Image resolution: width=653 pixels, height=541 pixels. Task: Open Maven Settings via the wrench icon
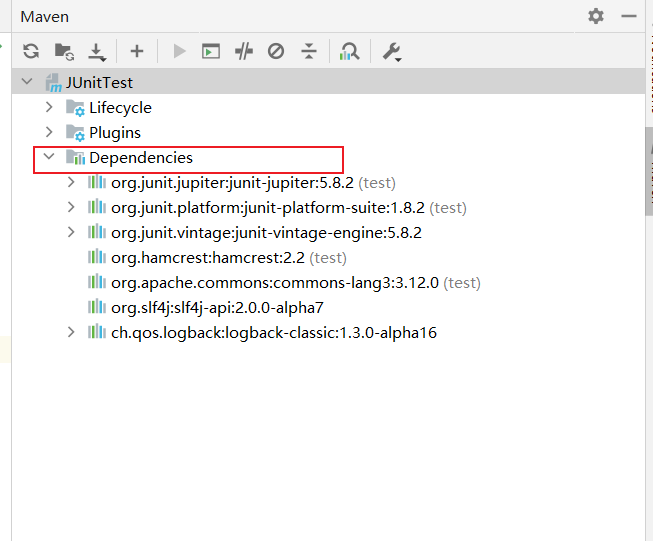tap(392, 51)
